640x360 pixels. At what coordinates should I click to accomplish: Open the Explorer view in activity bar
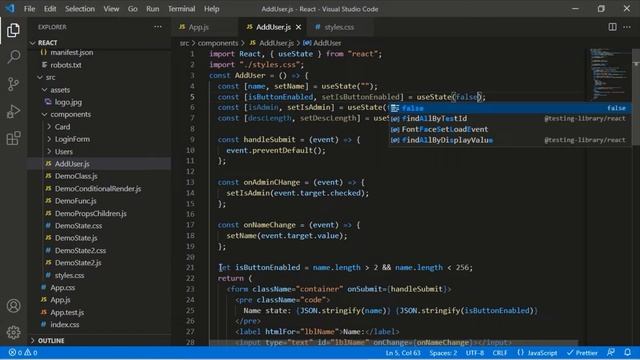coord(13,30)
